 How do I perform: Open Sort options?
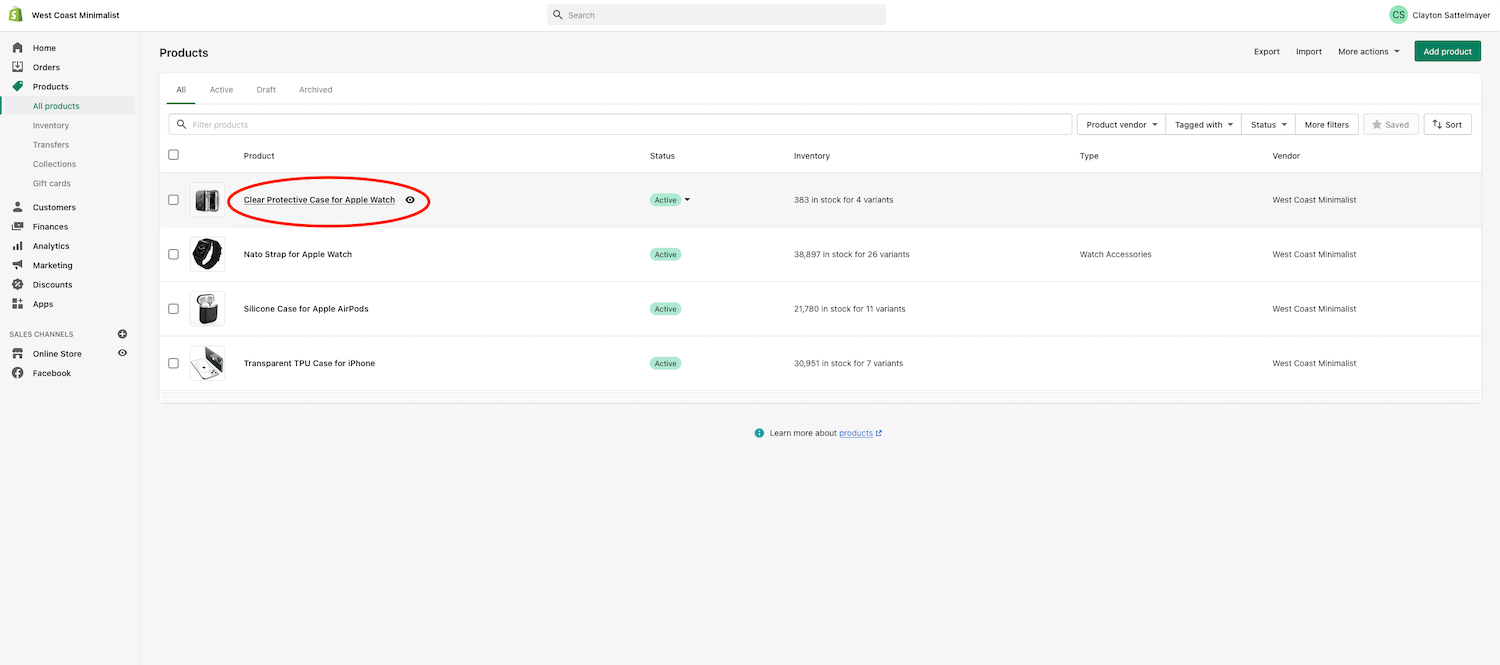(1447, 125)
